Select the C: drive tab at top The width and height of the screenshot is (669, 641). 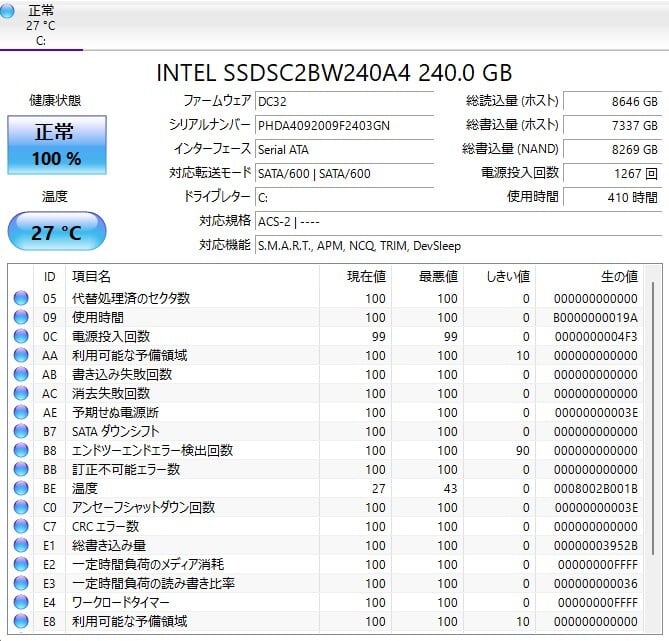[x=41, y=26]
